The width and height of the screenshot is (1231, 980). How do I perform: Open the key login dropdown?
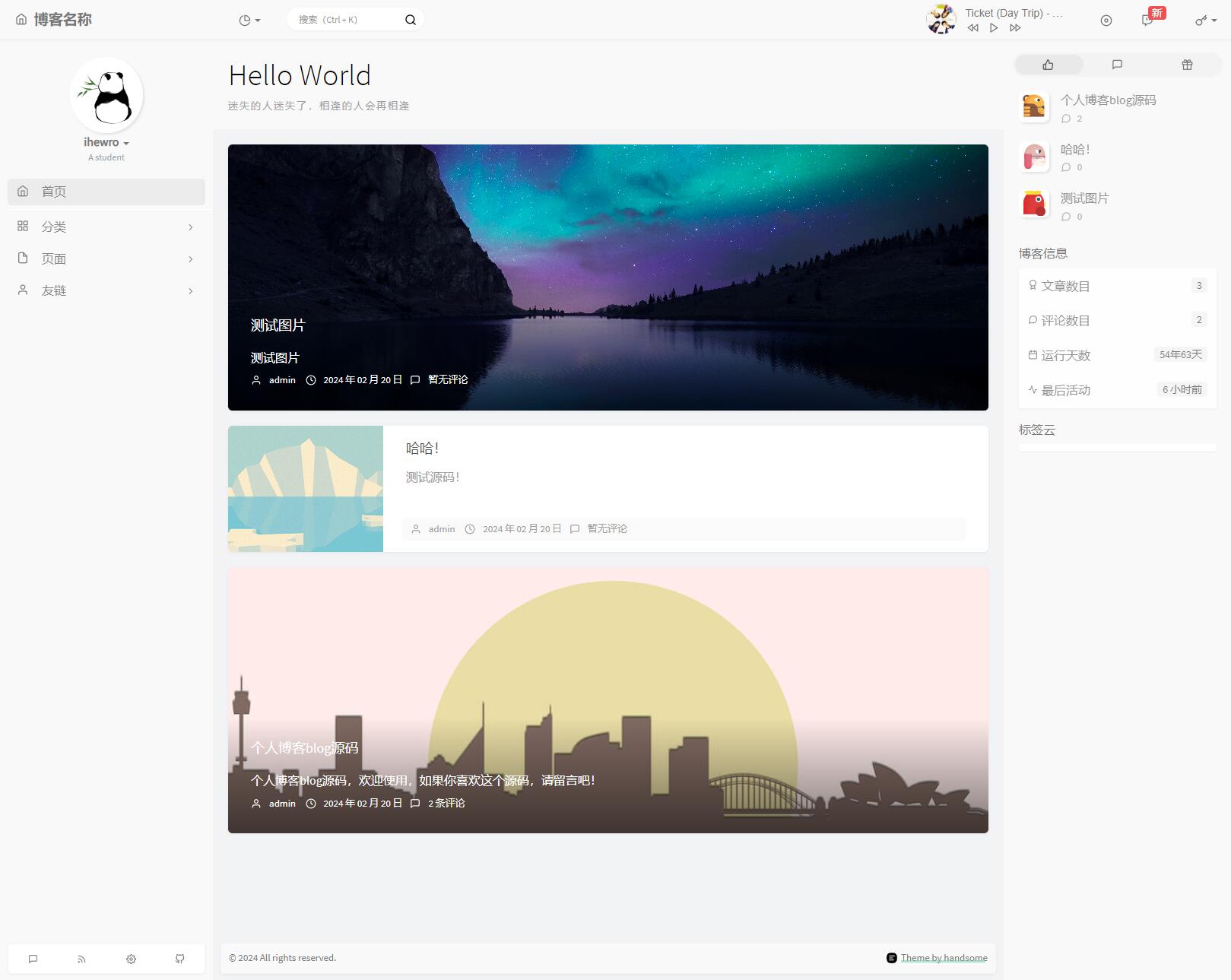[1205, 21]
